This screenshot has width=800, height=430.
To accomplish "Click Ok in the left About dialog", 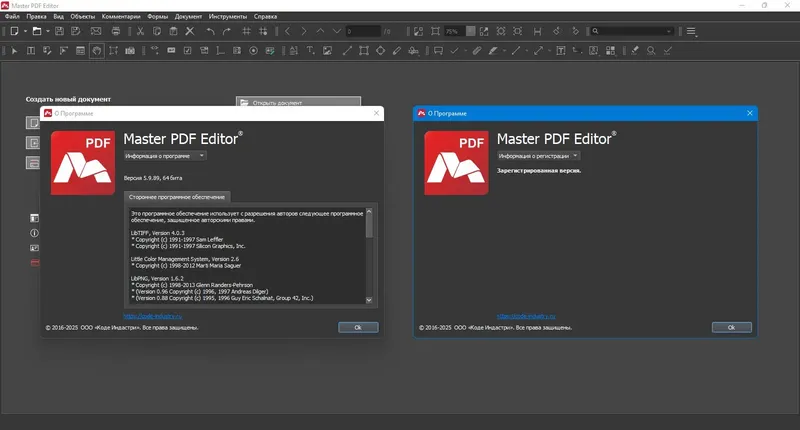I will click(x=358, y=327).
